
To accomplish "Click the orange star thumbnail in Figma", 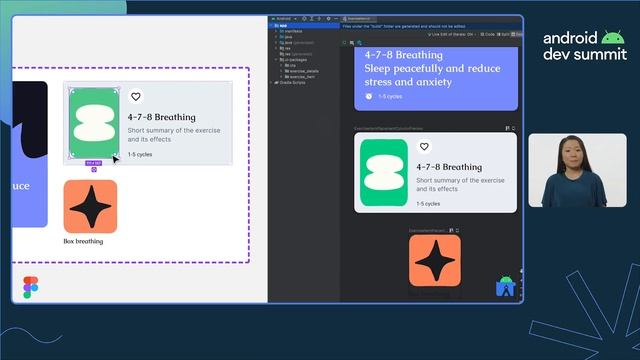I will point(90,207).
